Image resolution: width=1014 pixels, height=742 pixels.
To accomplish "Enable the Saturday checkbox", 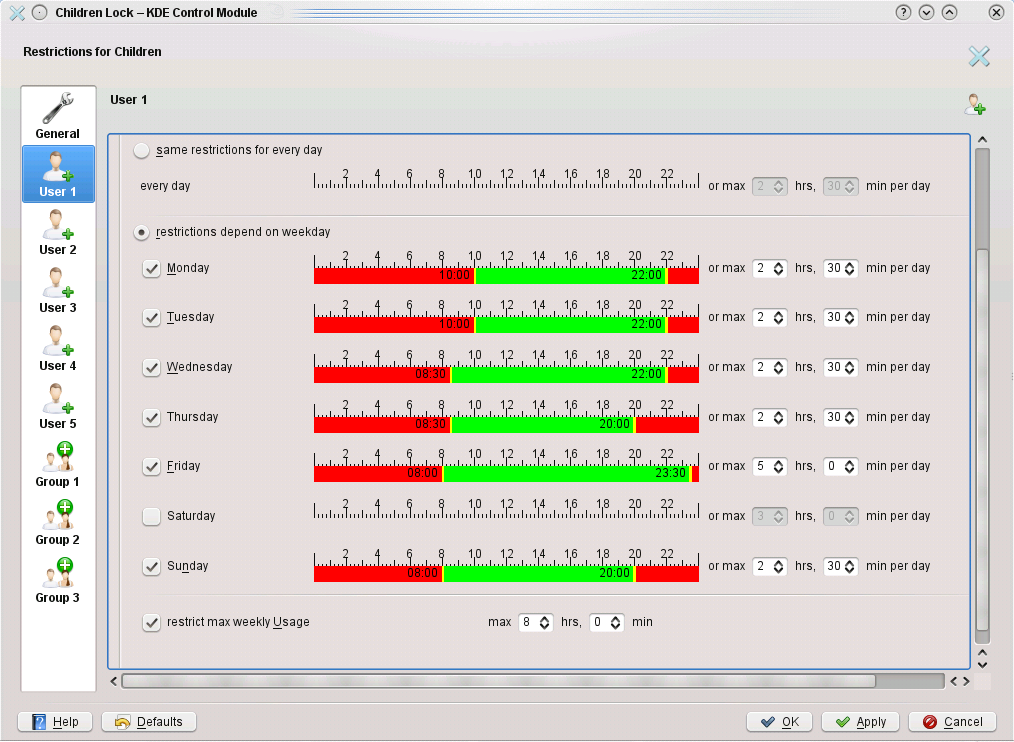I will point(151,516).
